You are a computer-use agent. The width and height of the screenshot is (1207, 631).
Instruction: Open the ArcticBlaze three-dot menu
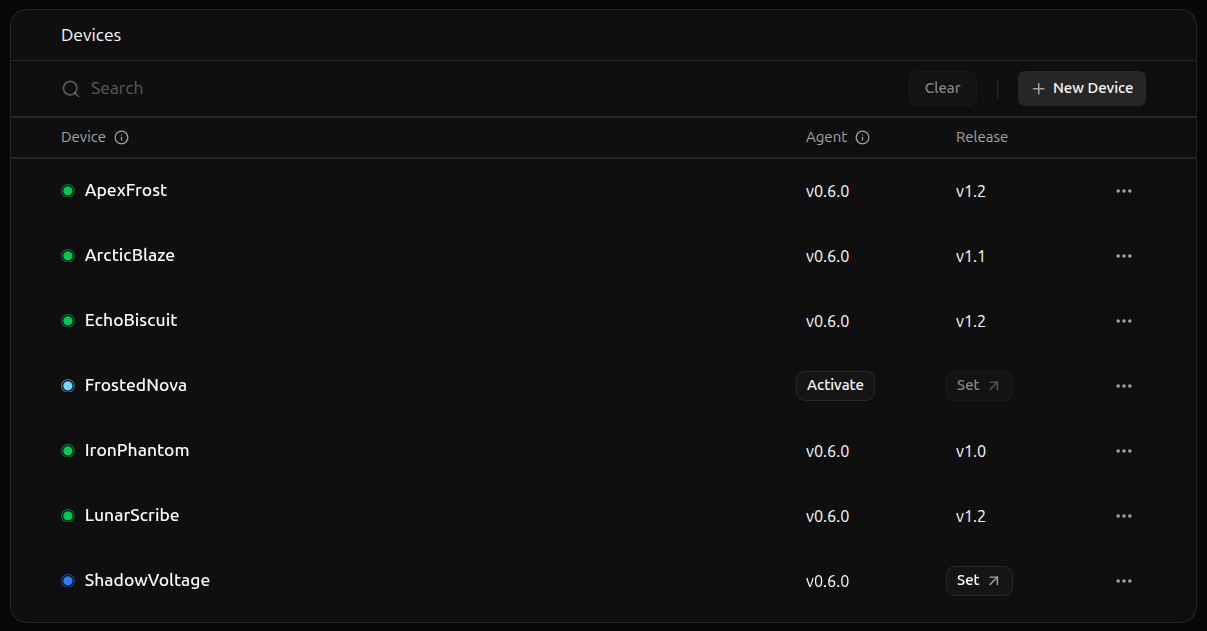click(1124, 256)
